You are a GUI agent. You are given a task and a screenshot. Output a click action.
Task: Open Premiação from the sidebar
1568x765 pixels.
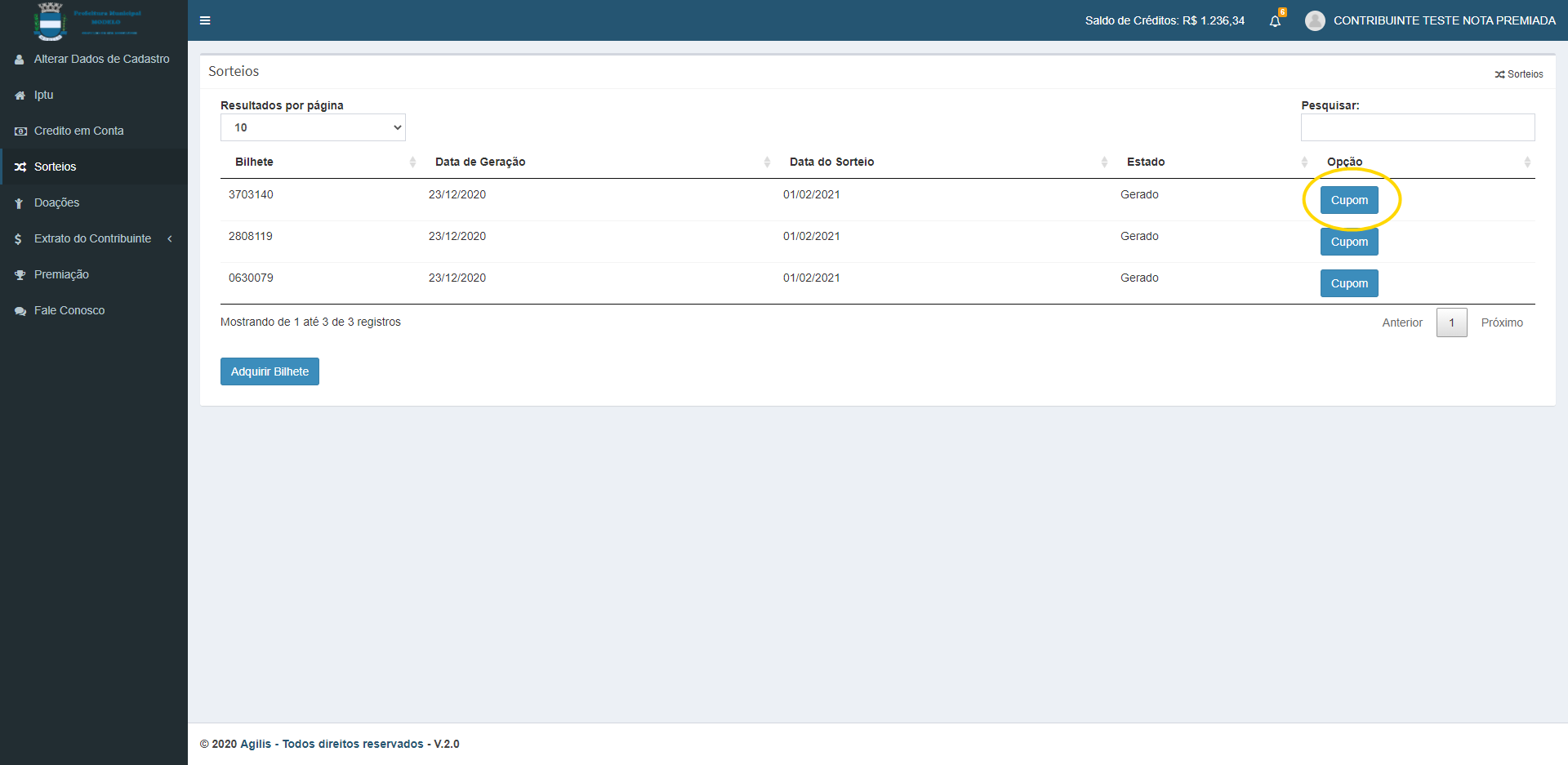[x=61, y=274]
